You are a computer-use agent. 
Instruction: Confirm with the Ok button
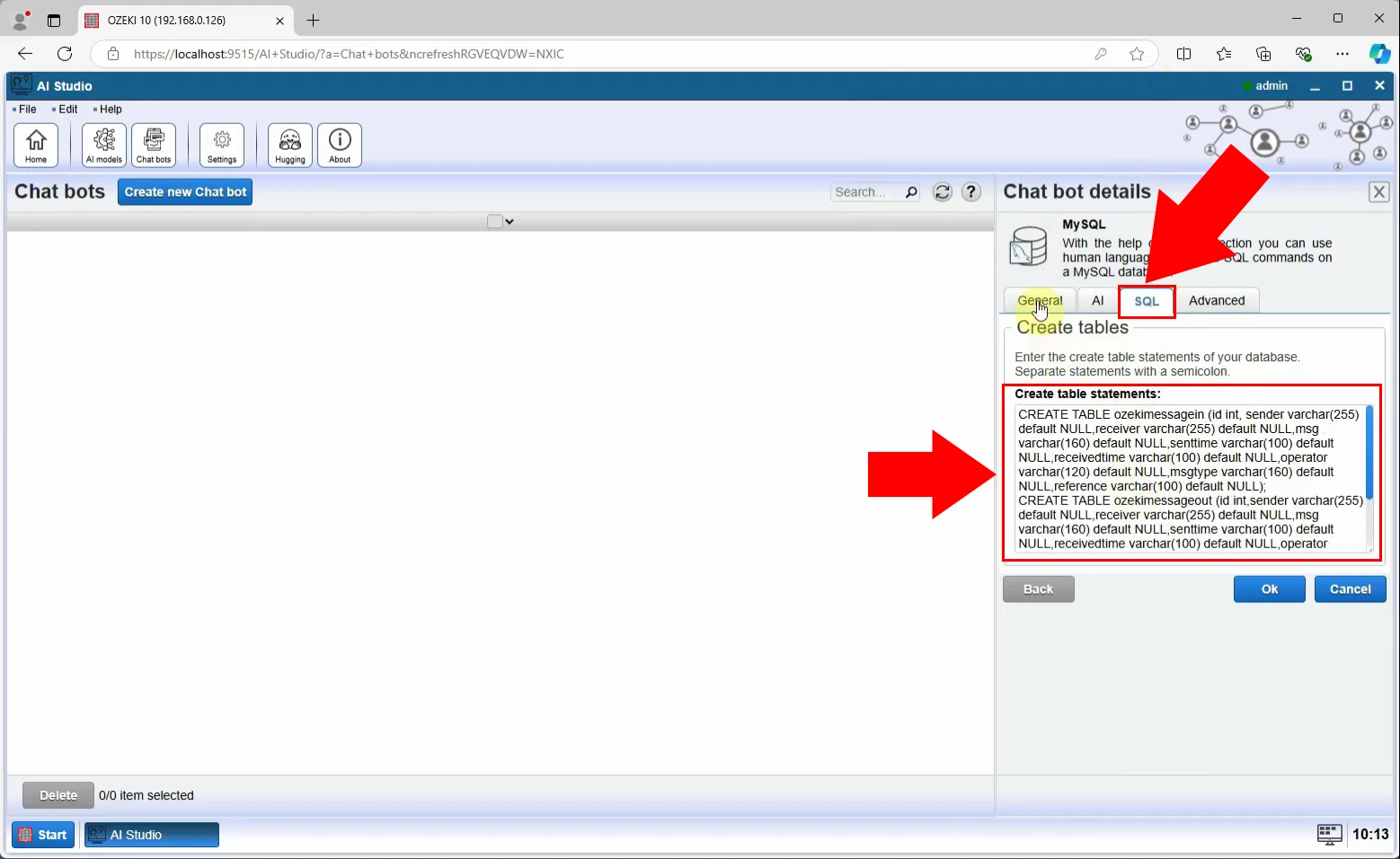pyautogui.click(x=1269, y=589)
